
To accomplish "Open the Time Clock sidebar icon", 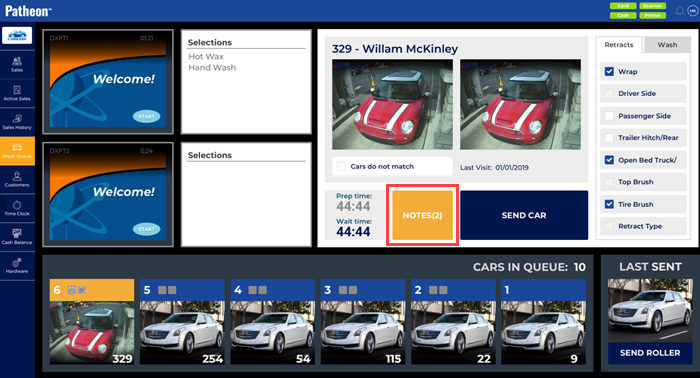I will 17,208.
